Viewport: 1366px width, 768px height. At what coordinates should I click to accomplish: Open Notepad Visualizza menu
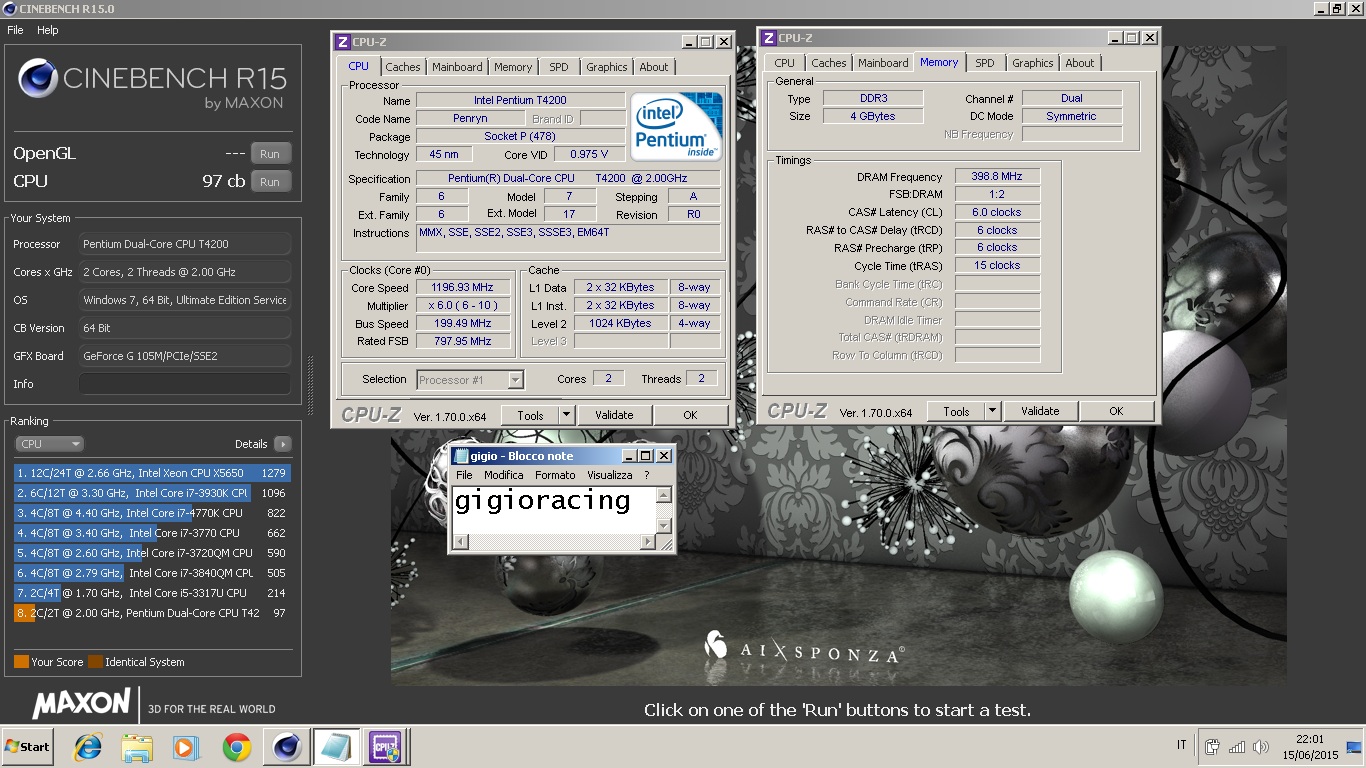610,475
